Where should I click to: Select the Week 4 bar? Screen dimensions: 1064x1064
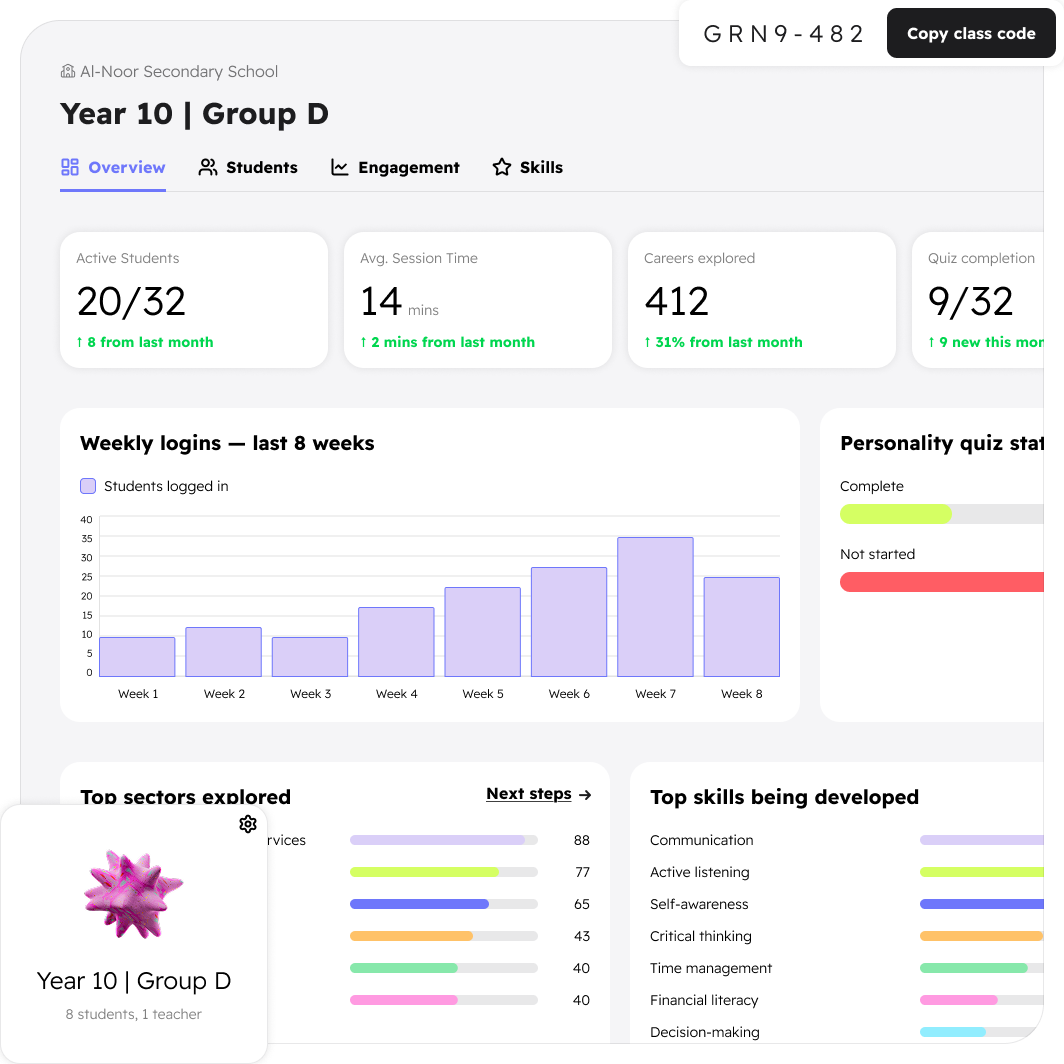396,642
